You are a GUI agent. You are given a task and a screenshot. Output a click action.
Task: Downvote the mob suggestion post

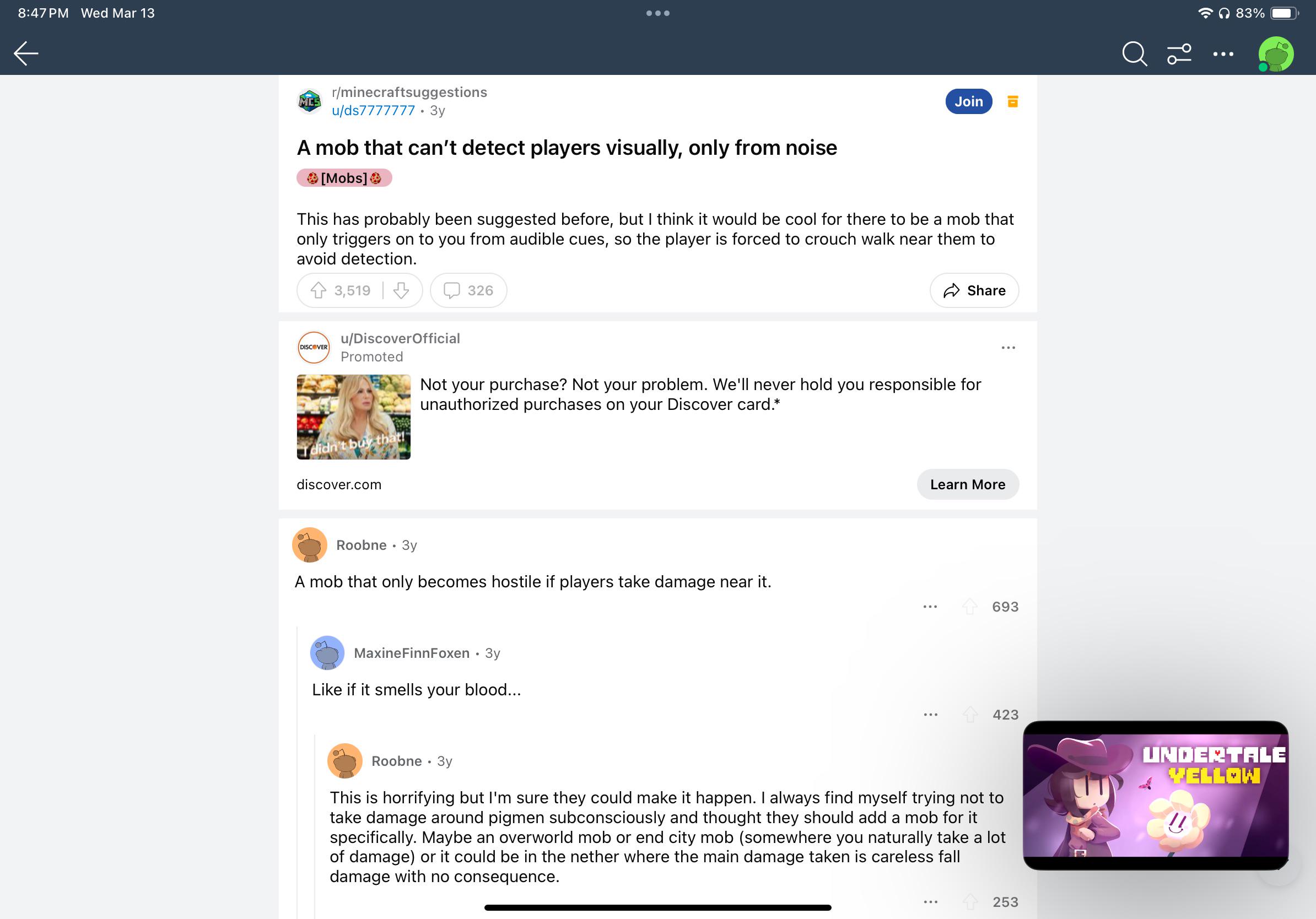click(x=401, y=290)
